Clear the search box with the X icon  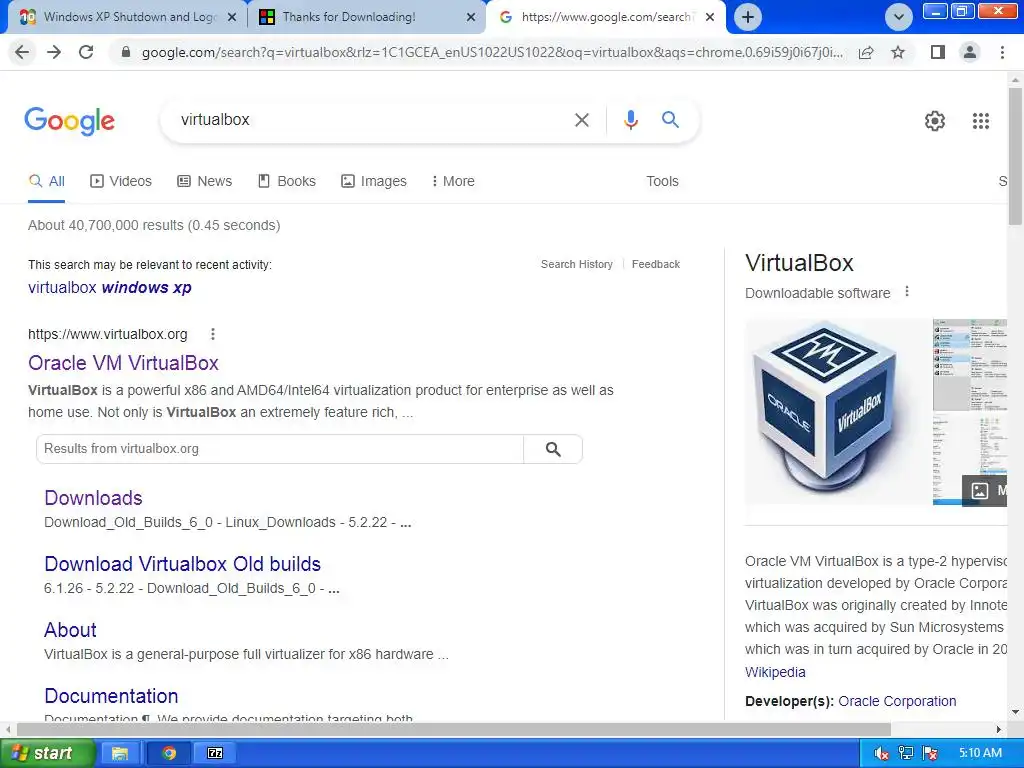pyautogui.click(x=581, y=120)
